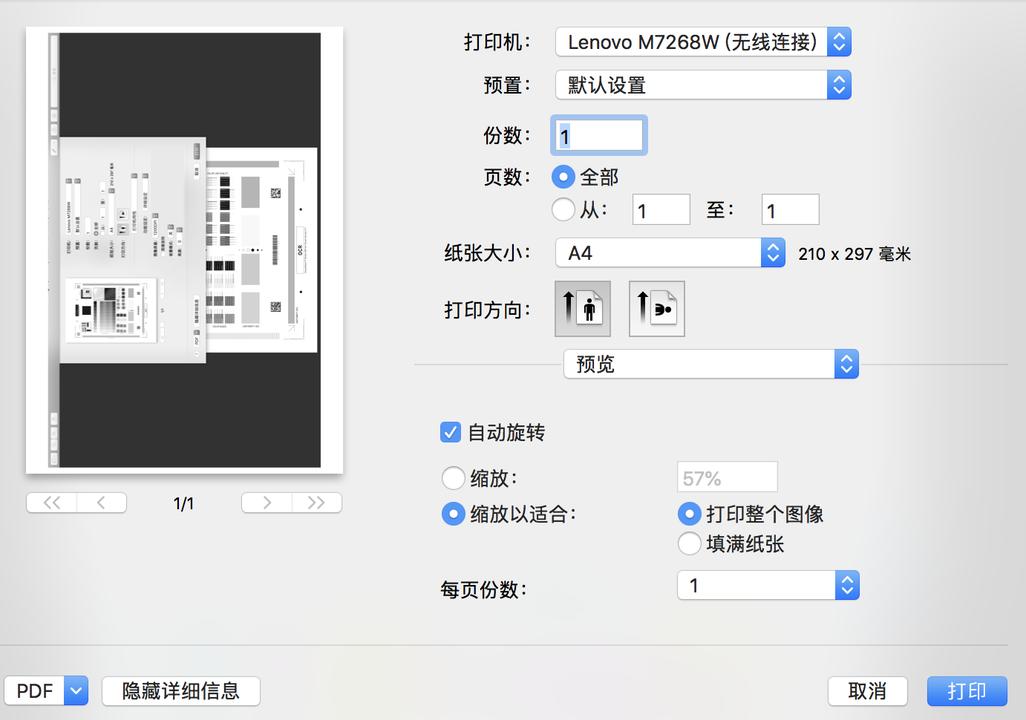Toggle the 自动旋转 checkbox

(x=449, y=433)
